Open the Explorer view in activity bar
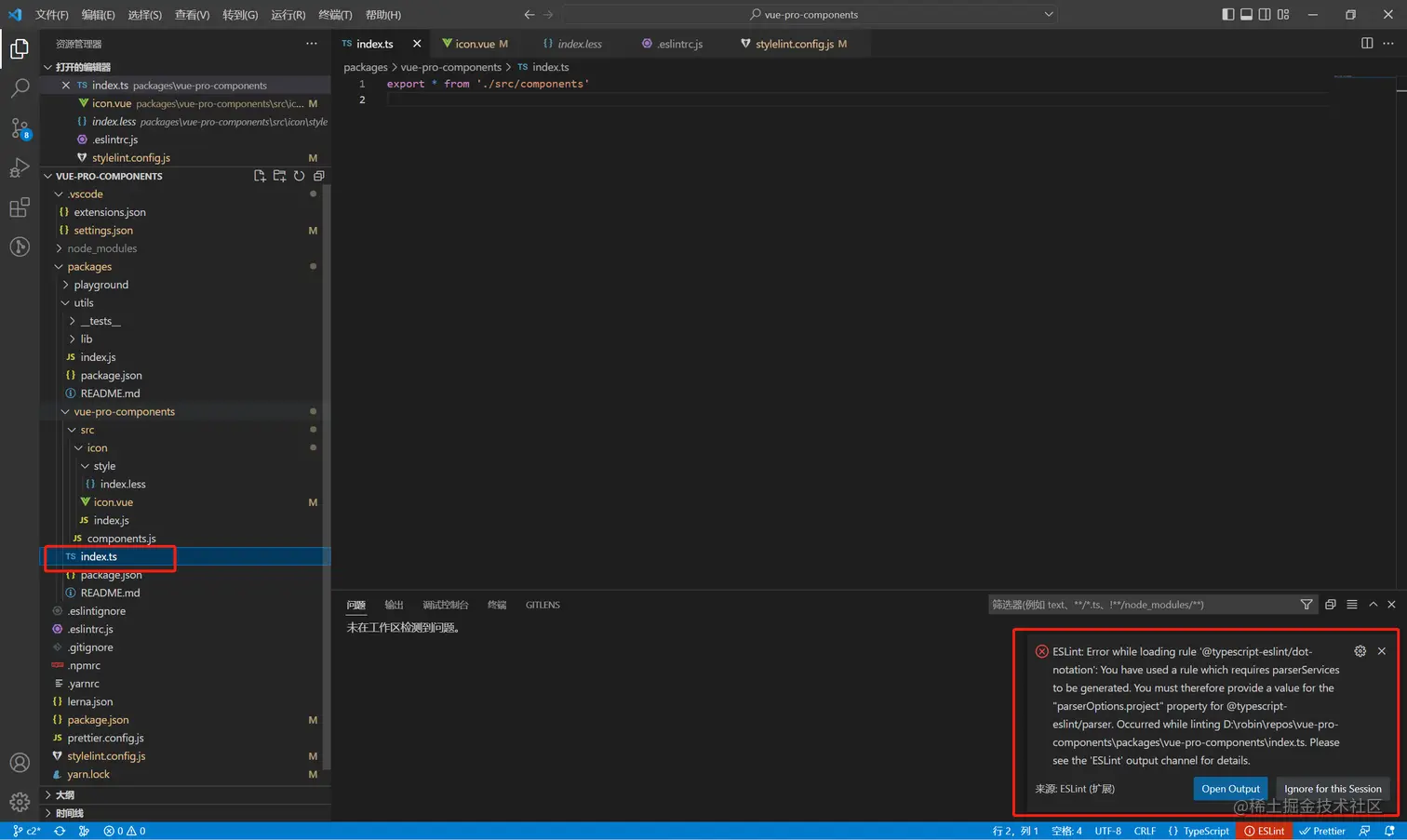 point(20,48)
